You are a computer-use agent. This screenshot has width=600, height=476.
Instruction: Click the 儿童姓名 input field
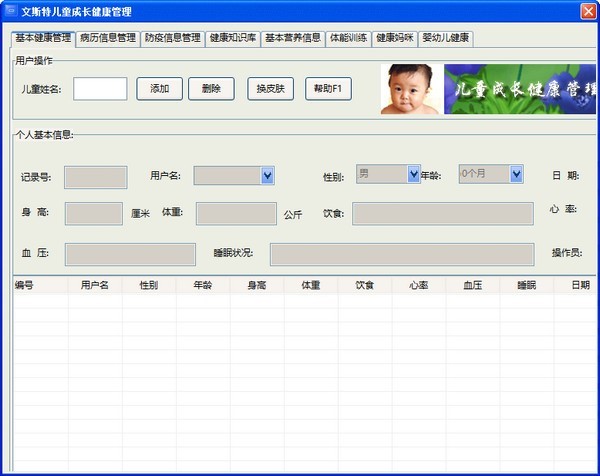pos(100,89)
